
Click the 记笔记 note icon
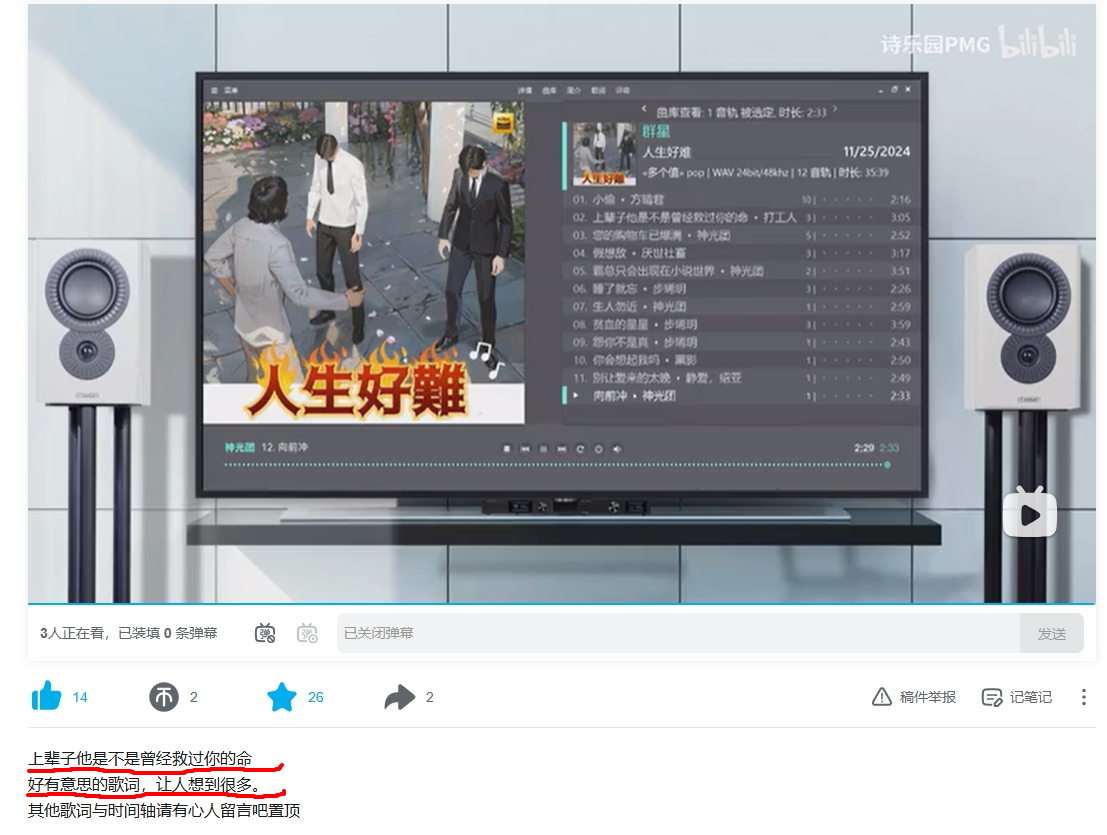click(x=992, y=697)
